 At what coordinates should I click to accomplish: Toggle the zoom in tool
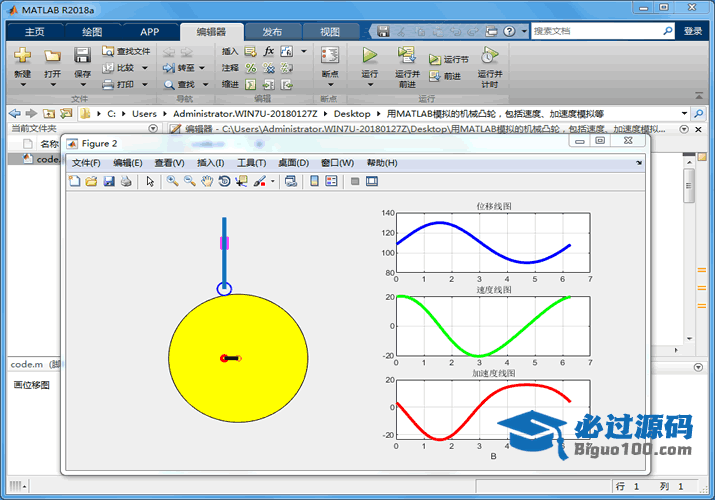click(x=172, y=181)
